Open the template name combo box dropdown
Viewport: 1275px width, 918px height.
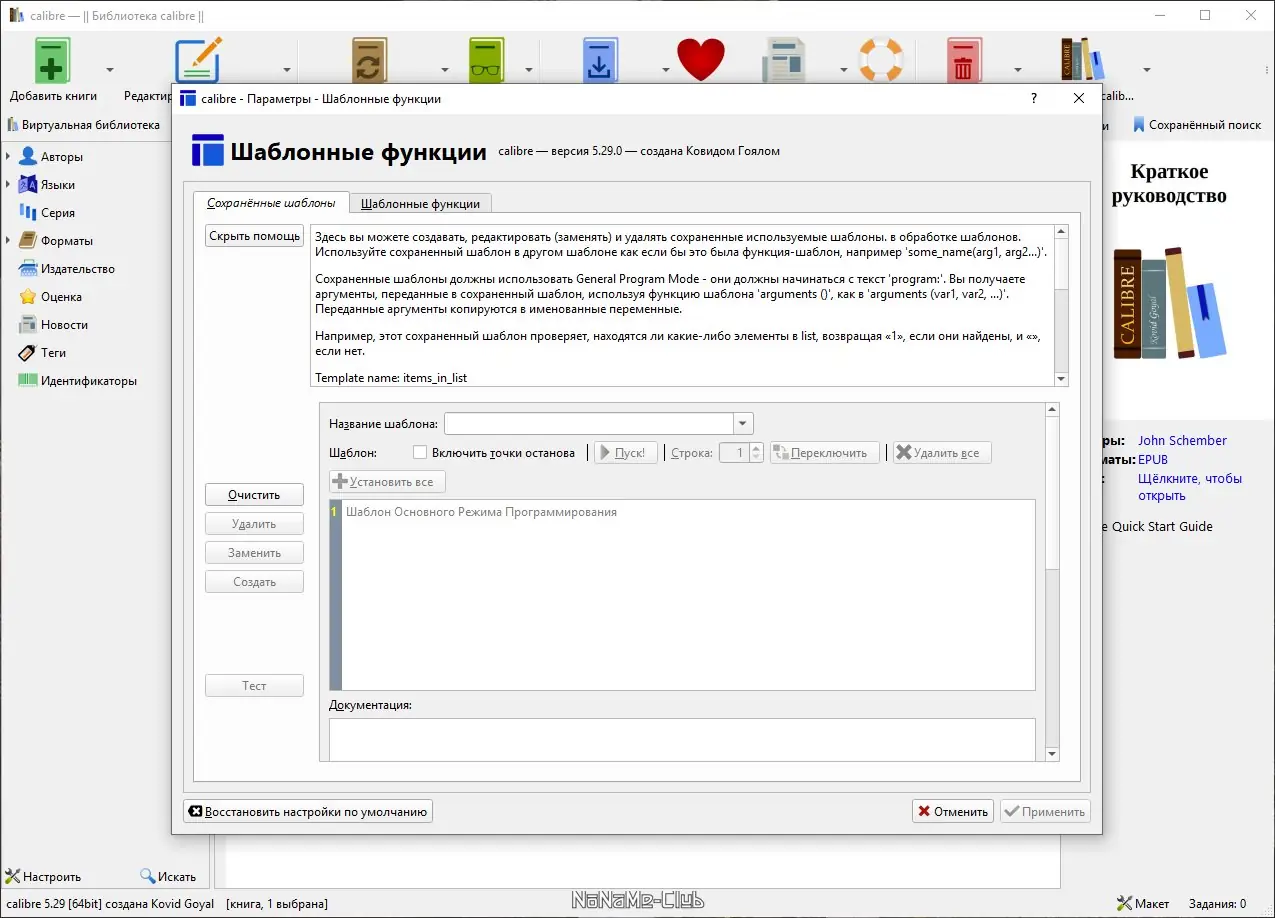742,424
